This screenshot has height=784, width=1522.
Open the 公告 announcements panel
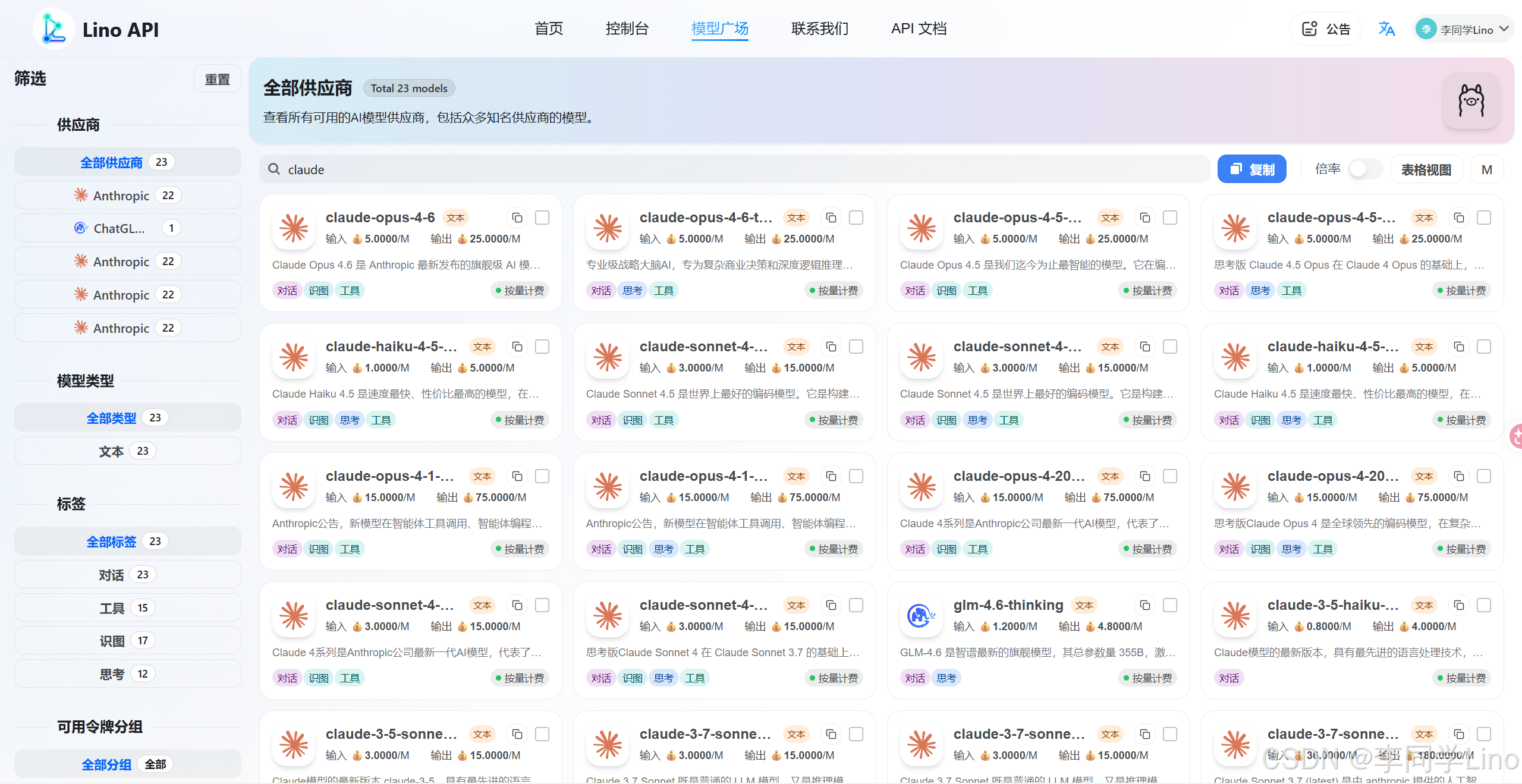click(1325, 28)
